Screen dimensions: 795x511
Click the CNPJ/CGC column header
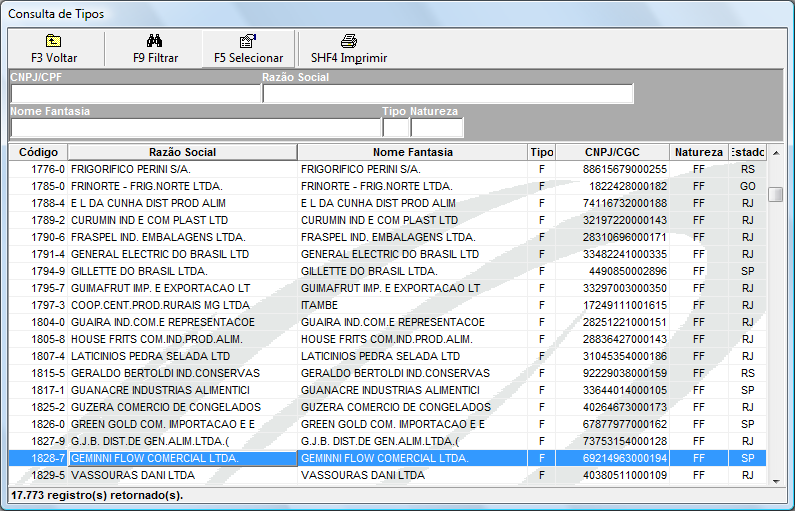[x=612, y=152]
